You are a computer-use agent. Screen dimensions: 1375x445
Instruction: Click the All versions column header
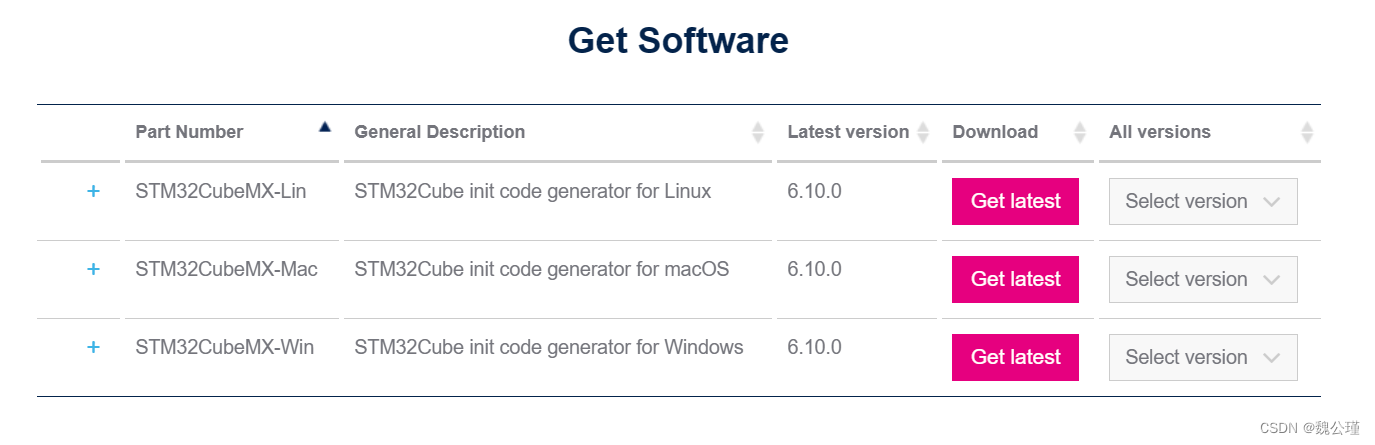(x=1160, y=132)
